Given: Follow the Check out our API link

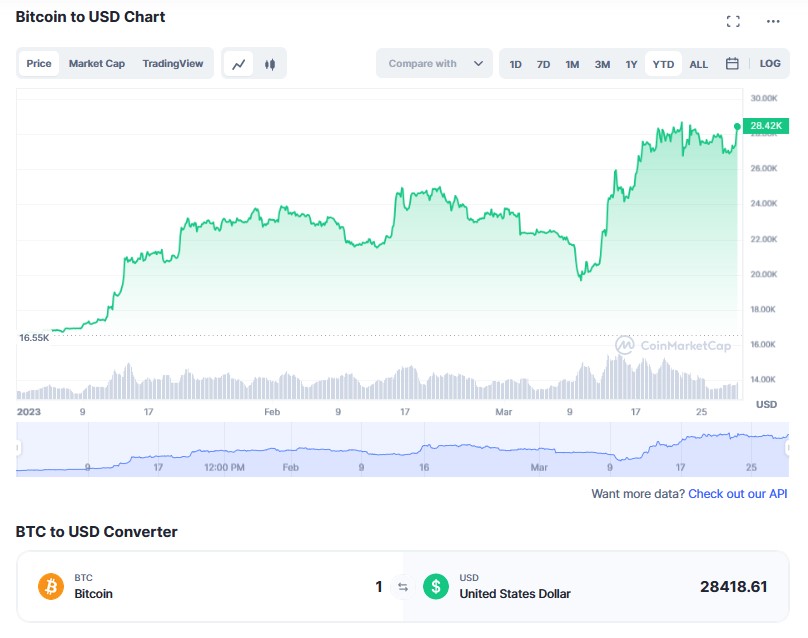Looking at the screenshot, I should point(737,494).
